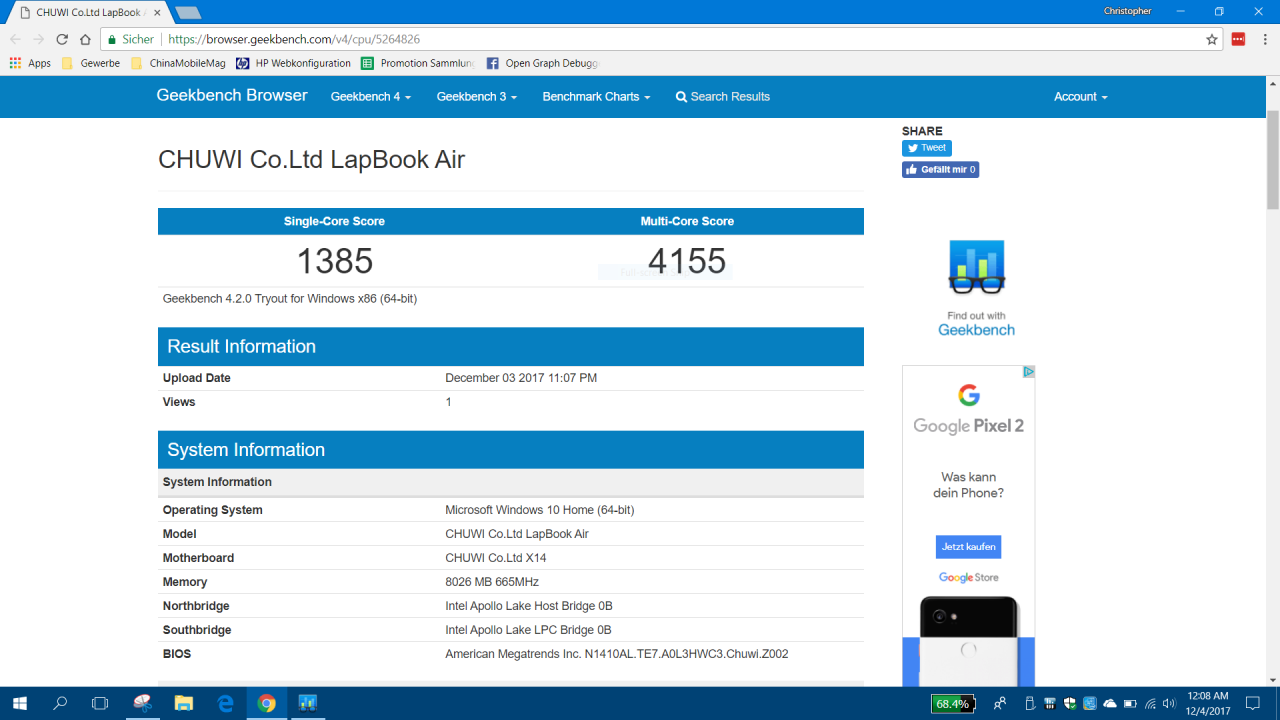Open the ChinaMobileMag bookmark folder

pos(180,63)
